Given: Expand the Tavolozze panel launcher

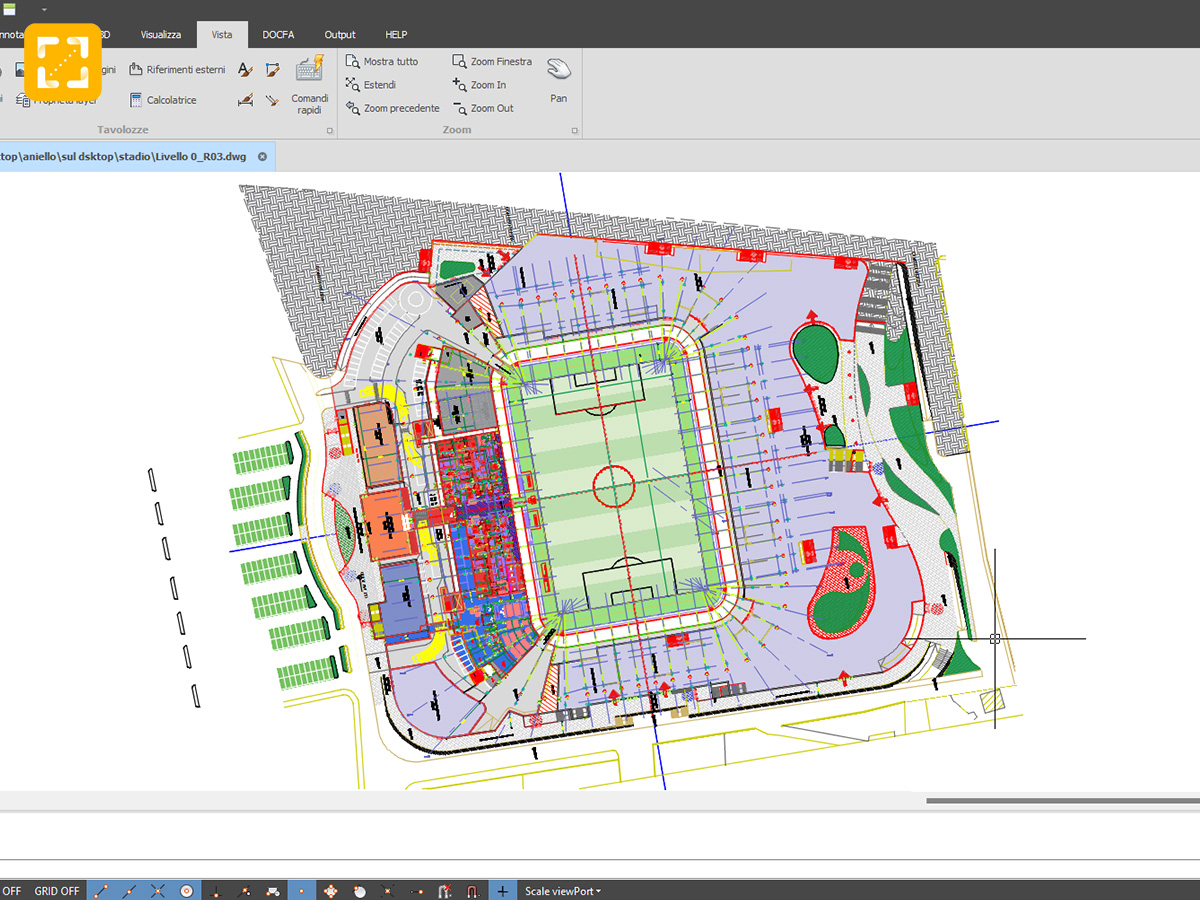Looking at the screenshot, I should click(329, 131).
